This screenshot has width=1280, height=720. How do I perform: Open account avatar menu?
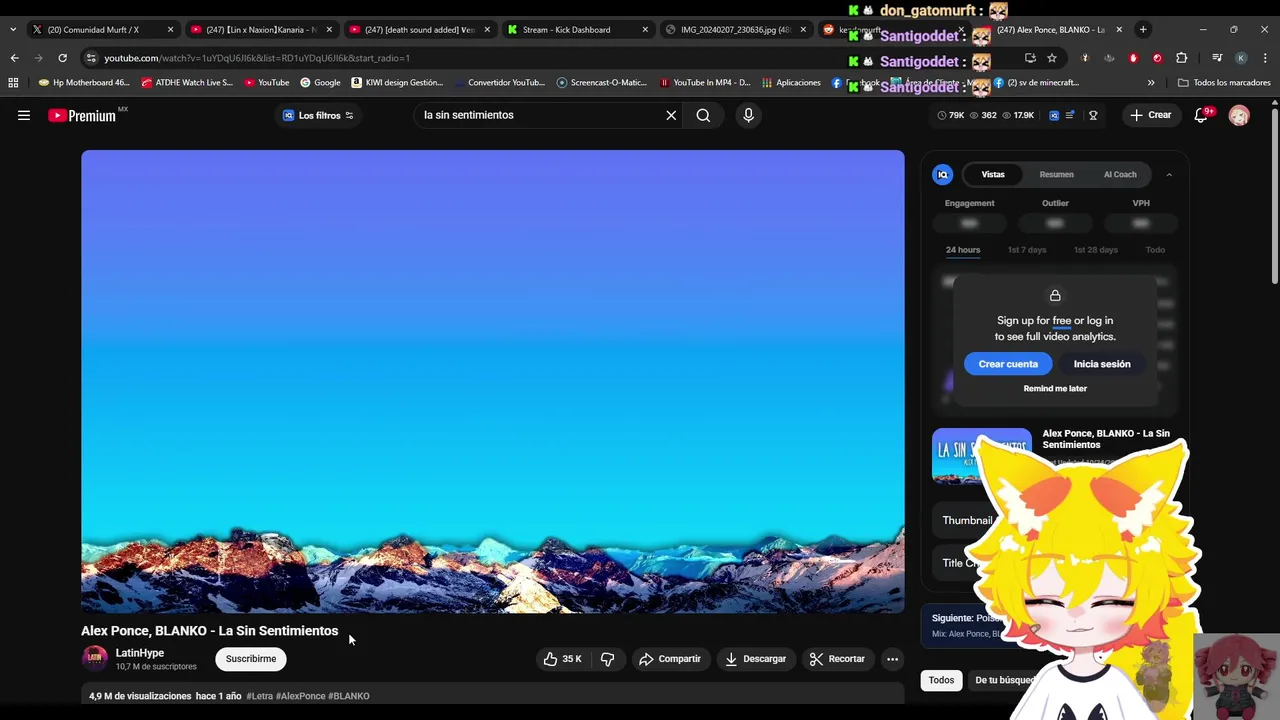1239,115
